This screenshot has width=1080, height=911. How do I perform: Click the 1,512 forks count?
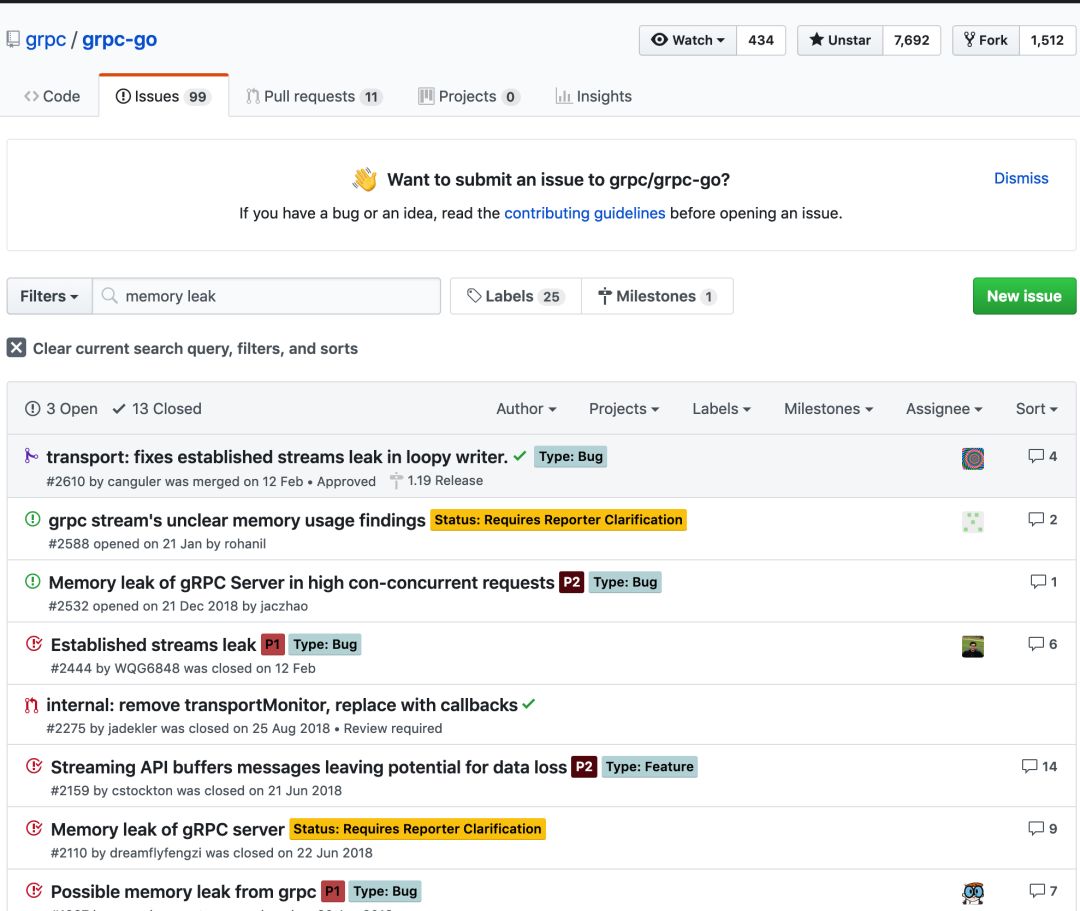pos(1047,40)
